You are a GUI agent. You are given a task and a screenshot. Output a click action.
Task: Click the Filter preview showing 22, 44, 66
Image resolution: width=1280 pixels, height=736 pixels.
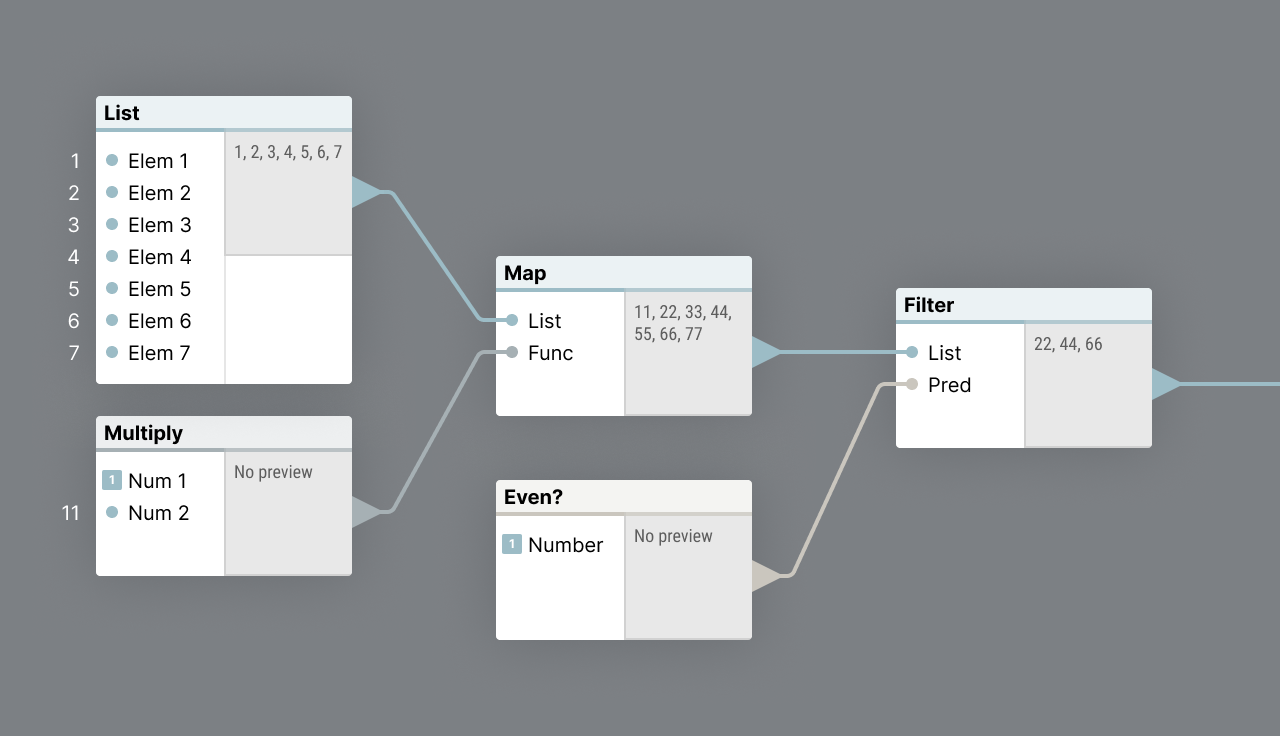coord(1087,385)
